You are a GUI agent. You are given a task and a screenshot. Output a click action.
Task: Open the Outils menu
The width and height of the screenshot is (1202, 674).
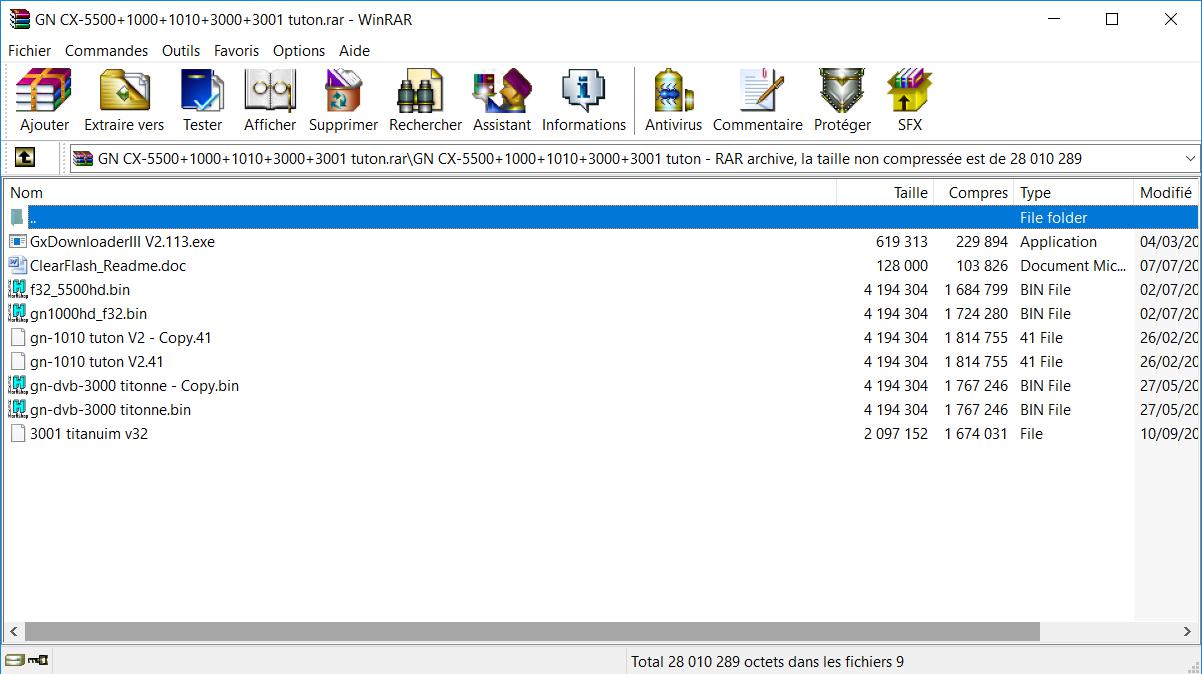click(x=181, y=50)
